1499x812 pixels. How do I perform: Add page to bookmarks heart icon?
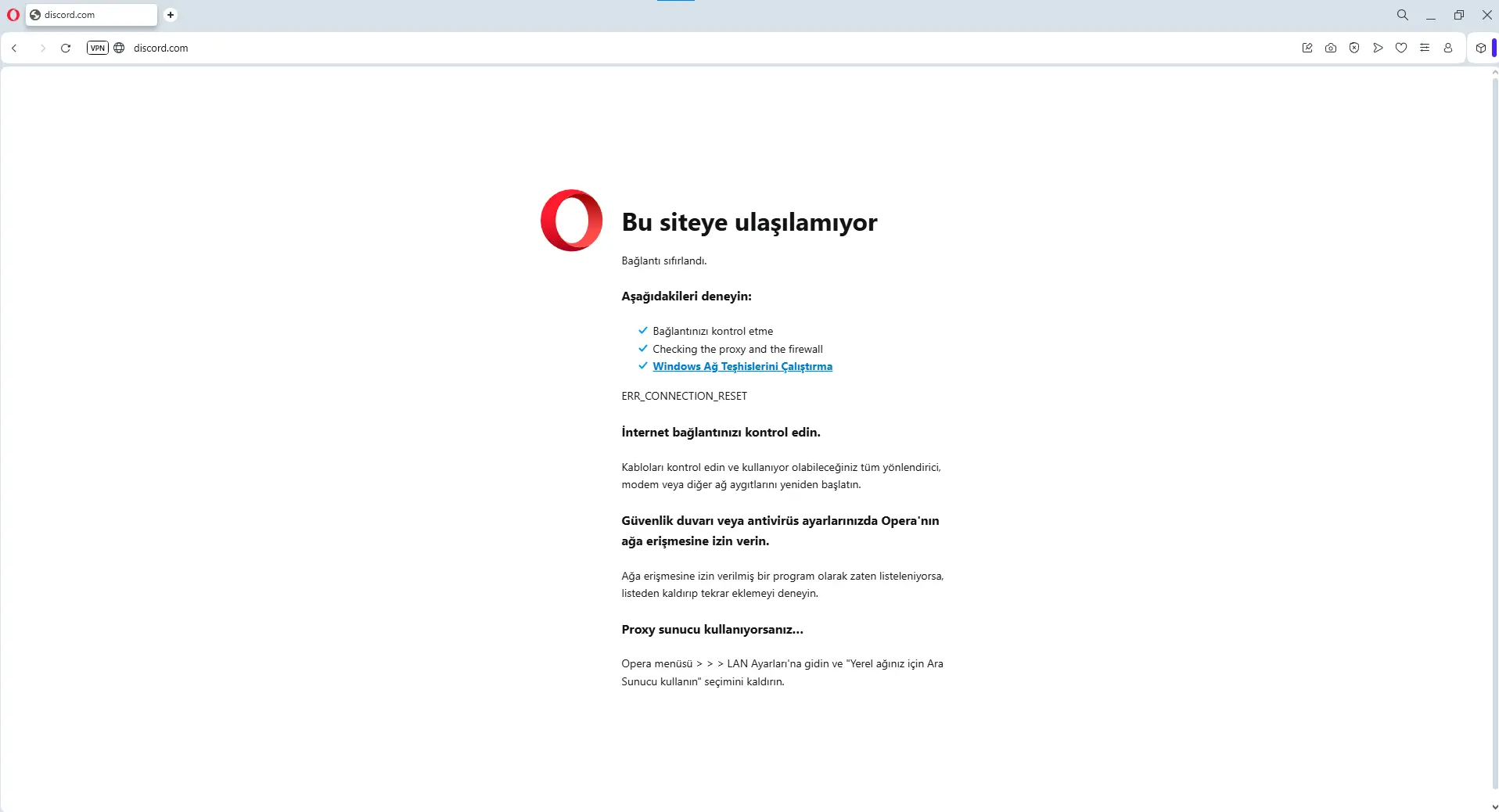pos(1401,48)
